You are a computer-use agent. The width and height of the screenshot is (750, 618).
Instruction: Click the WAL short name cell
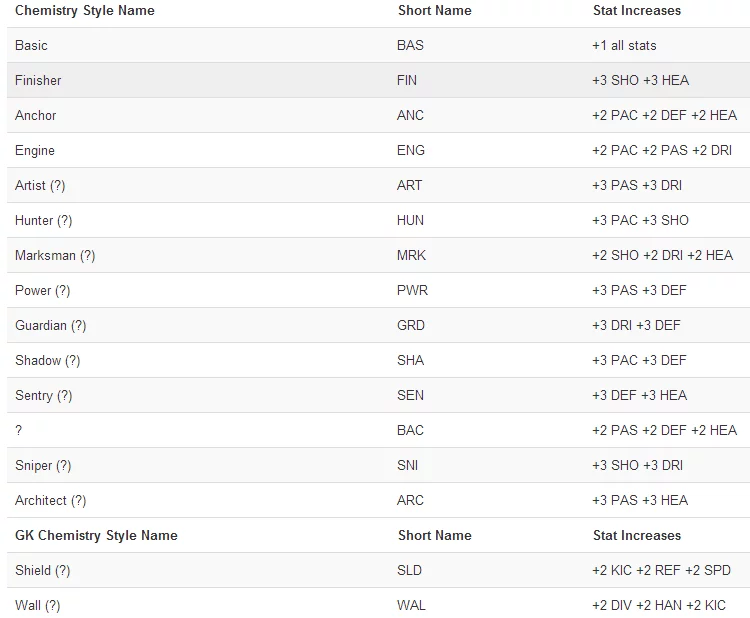pyautogui.click(x=411, y=605)
